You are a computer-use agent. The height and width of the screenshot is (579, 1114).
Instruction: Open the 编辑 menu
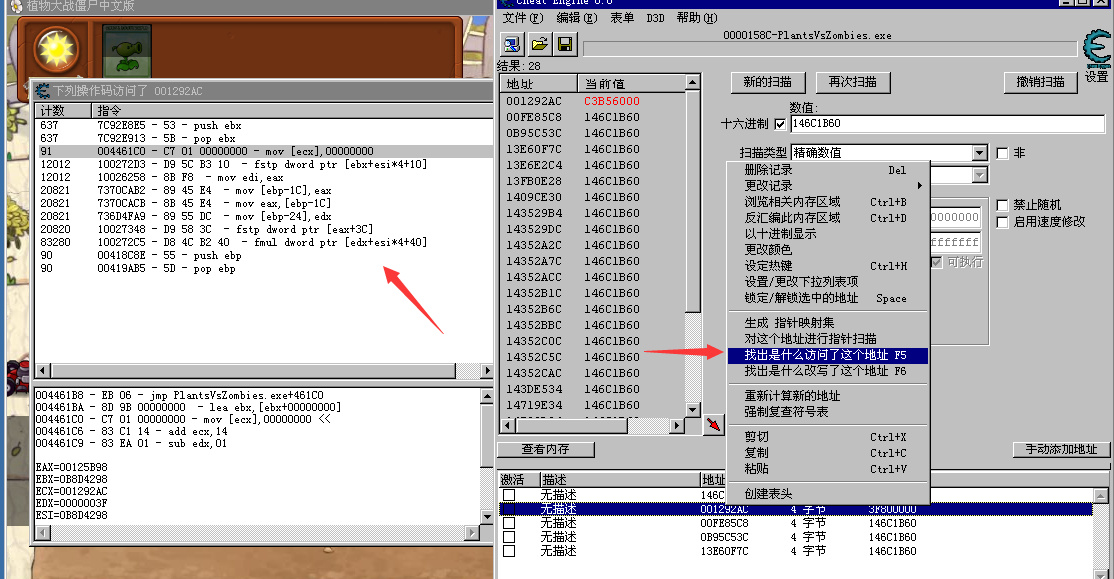click(x=576, y=18)
